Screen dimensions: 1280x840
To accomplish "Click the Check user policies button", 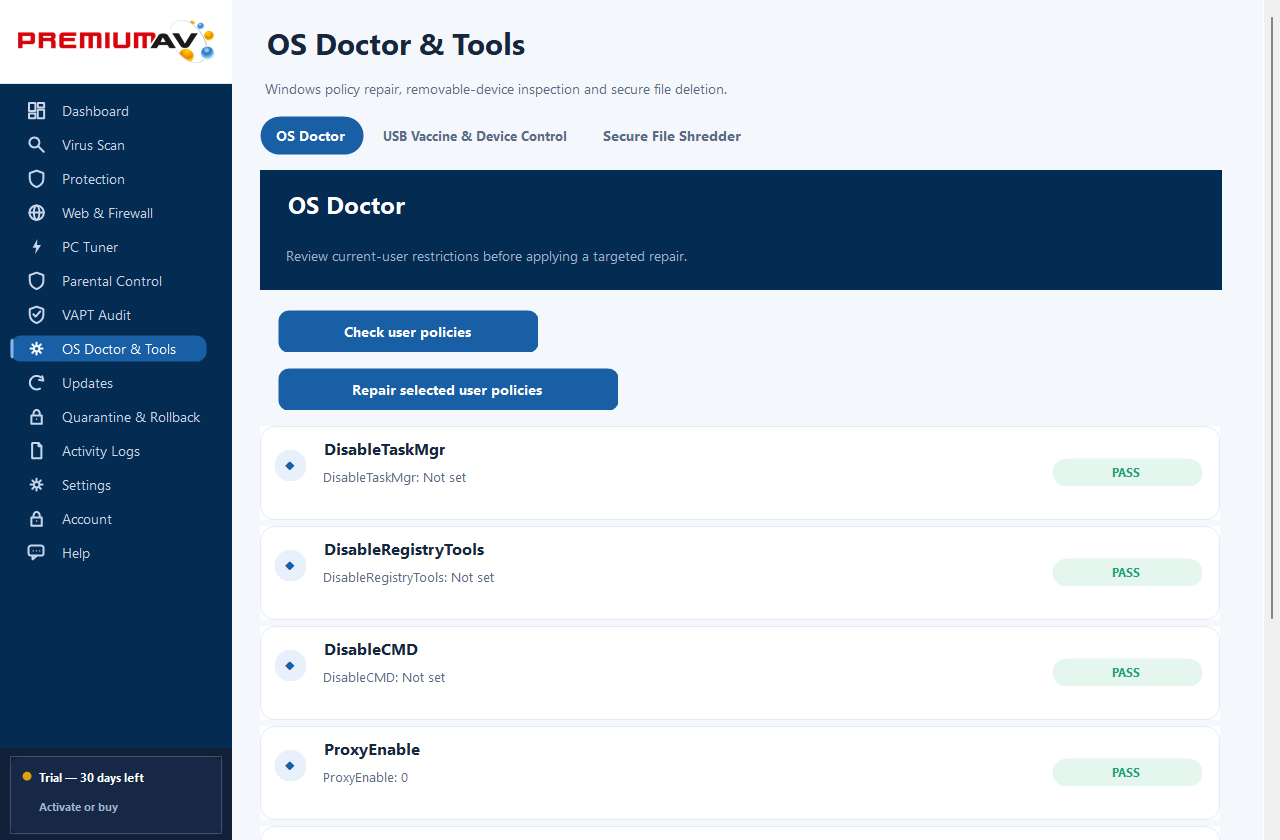I will click(408, 332).
